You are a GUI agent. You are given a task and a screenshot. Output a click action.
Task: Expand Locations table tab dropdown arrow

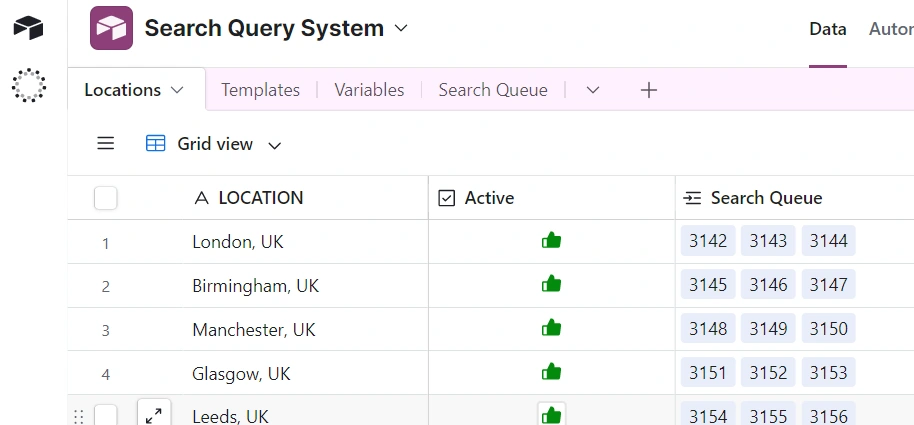178,90
